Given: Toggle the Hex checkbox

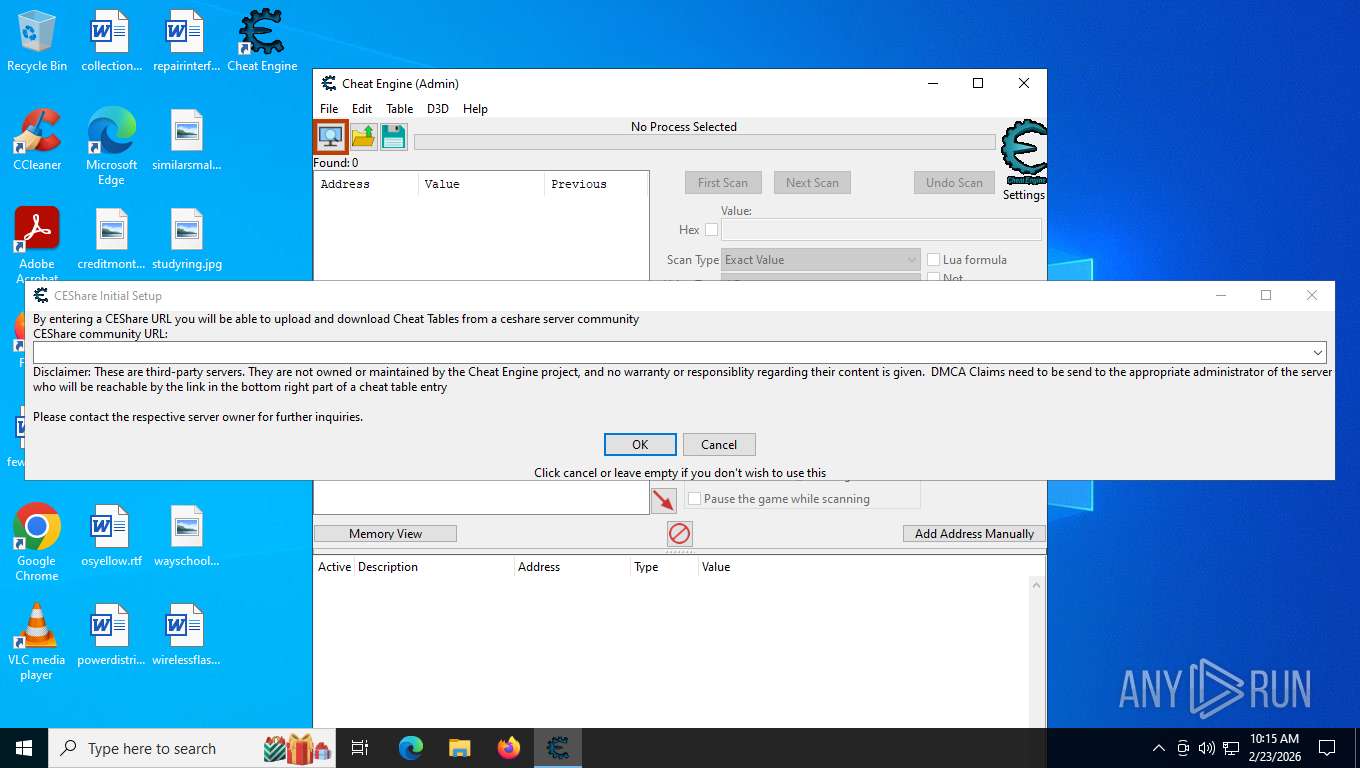Looking at the screenshot, I should click(711, 229).
